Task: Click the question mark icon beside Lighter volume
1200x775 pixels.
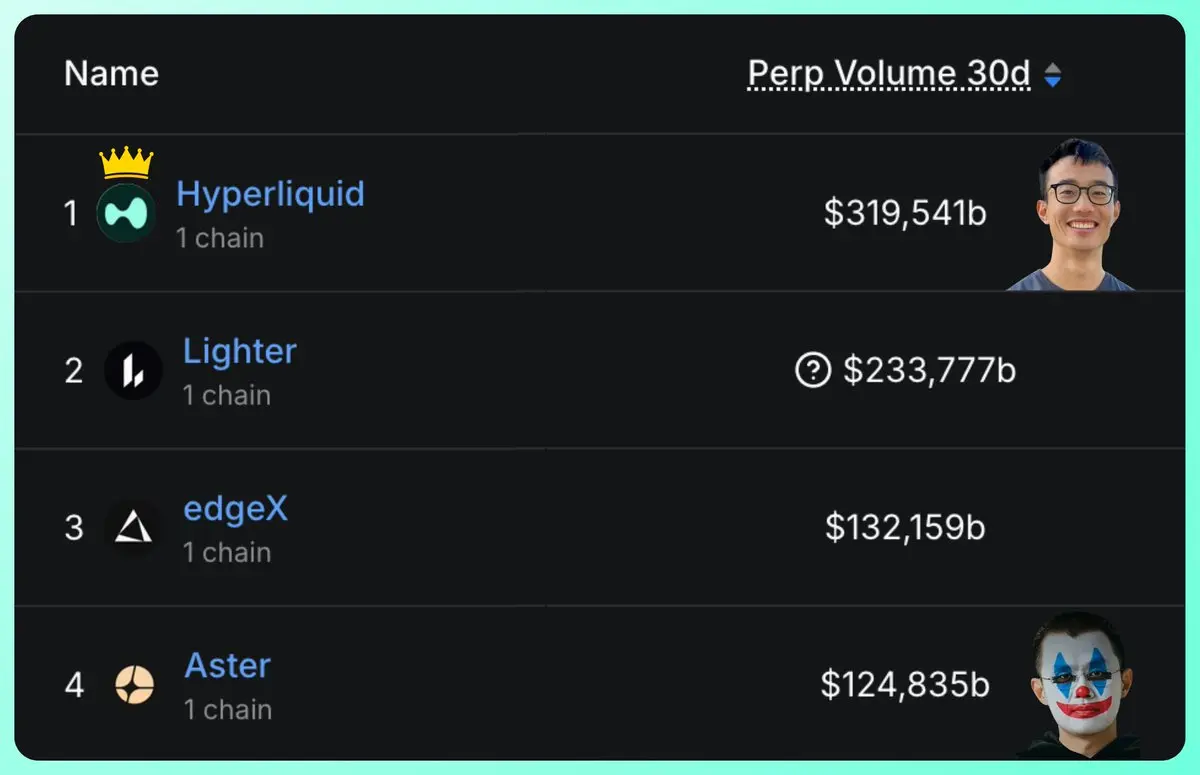Action: (812, 371)
